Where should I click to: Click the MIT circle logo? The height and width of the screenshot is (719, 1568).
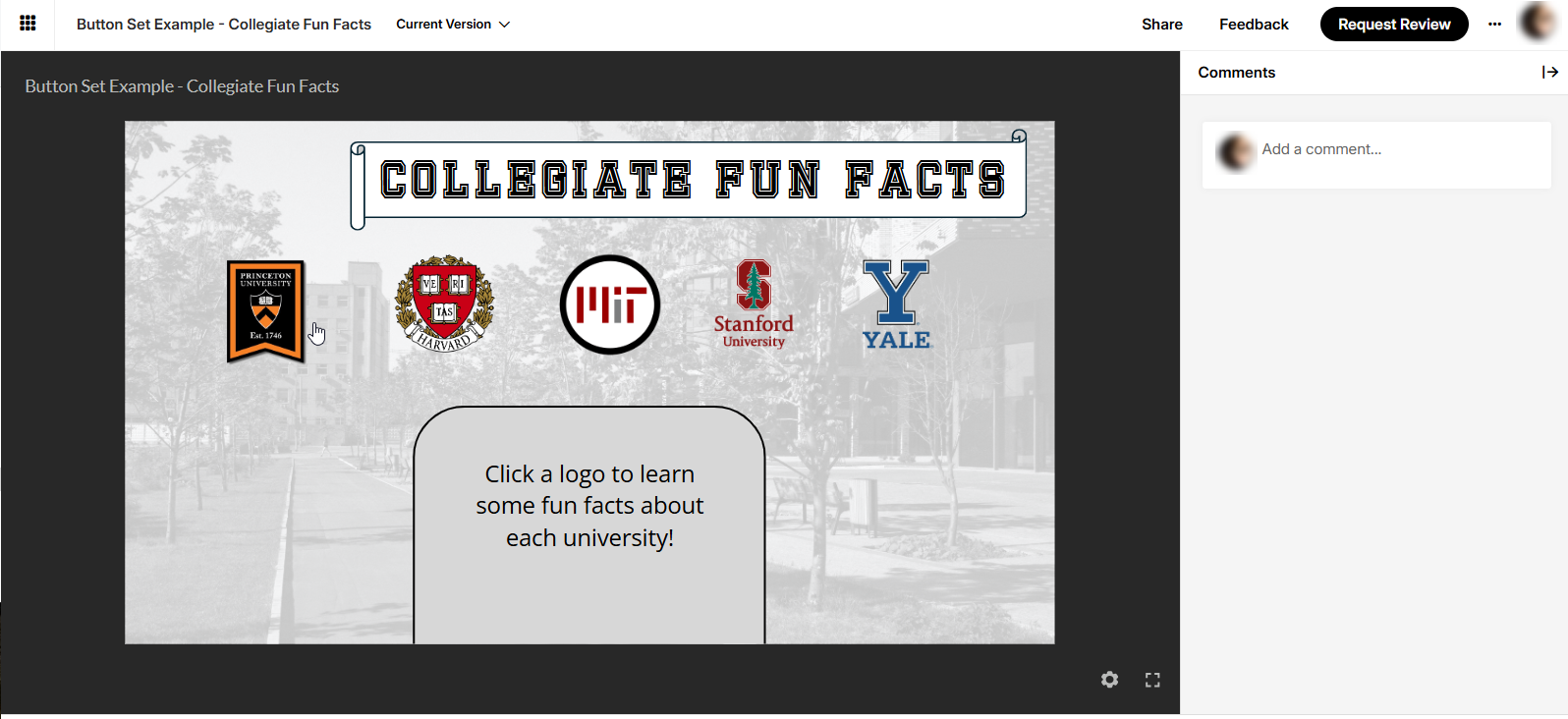(609, 304)
